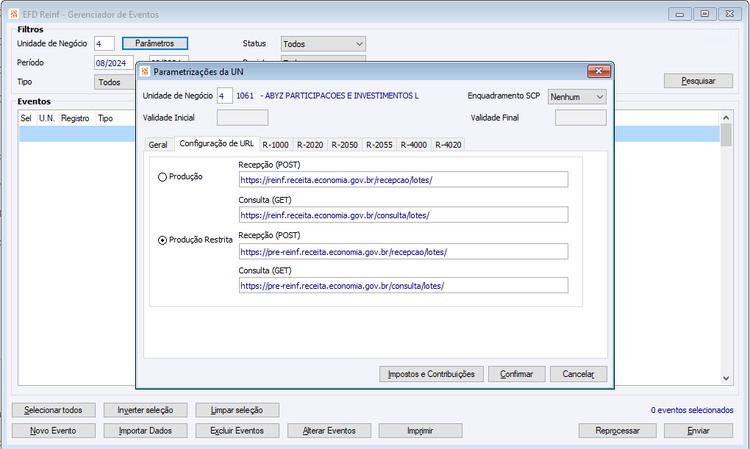The image size is (750, 449).
Task: Click the Produção Recepção (POST) URL field
Action: coord(403,180)
